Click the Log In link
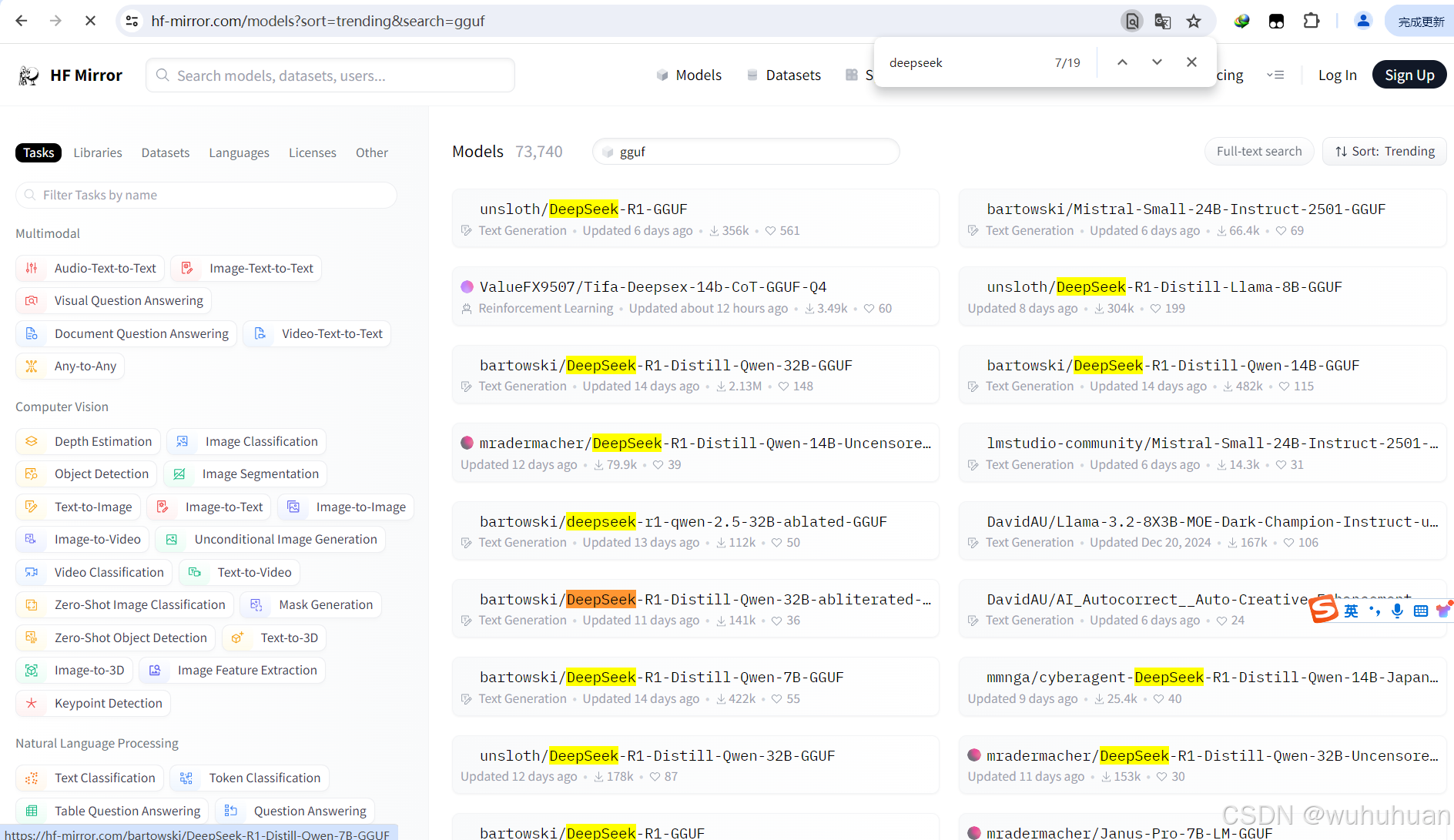 [x=1338, y=75]
